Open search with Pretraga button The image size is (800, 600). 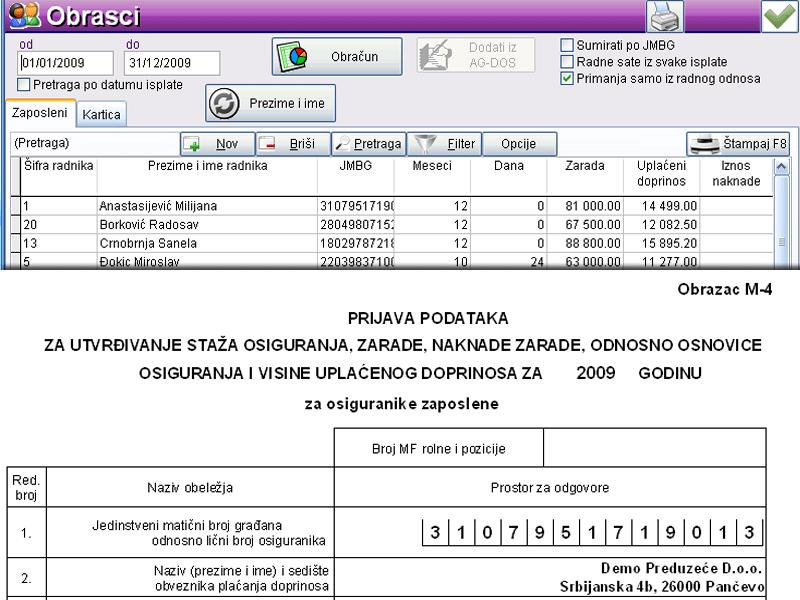pyautogui.click(x=368, y=144)
